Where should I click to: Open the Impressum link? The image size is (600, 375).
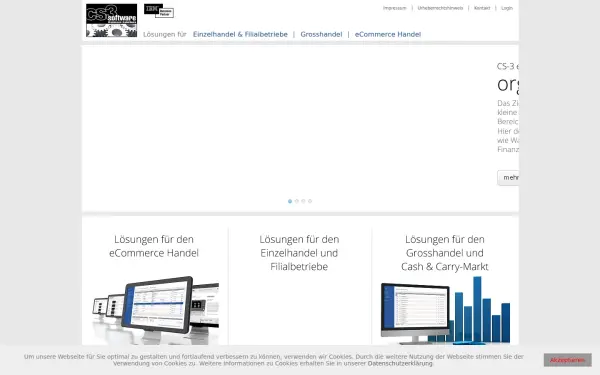[x=395, y=8]
